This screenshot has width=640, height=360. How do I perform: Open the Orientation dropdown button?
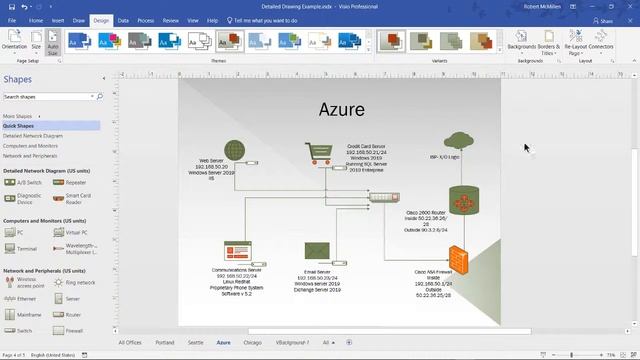pyautogui.click(x=14, y=42)
